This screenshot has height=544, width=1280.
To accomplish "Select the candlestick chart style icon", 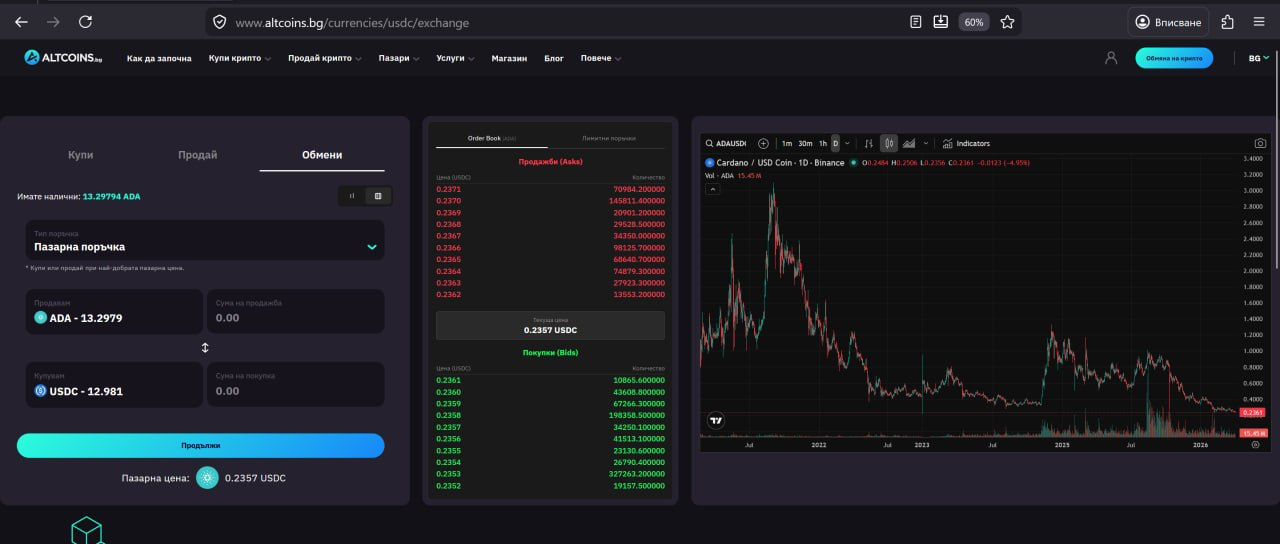I will click(x=889, y=143).
